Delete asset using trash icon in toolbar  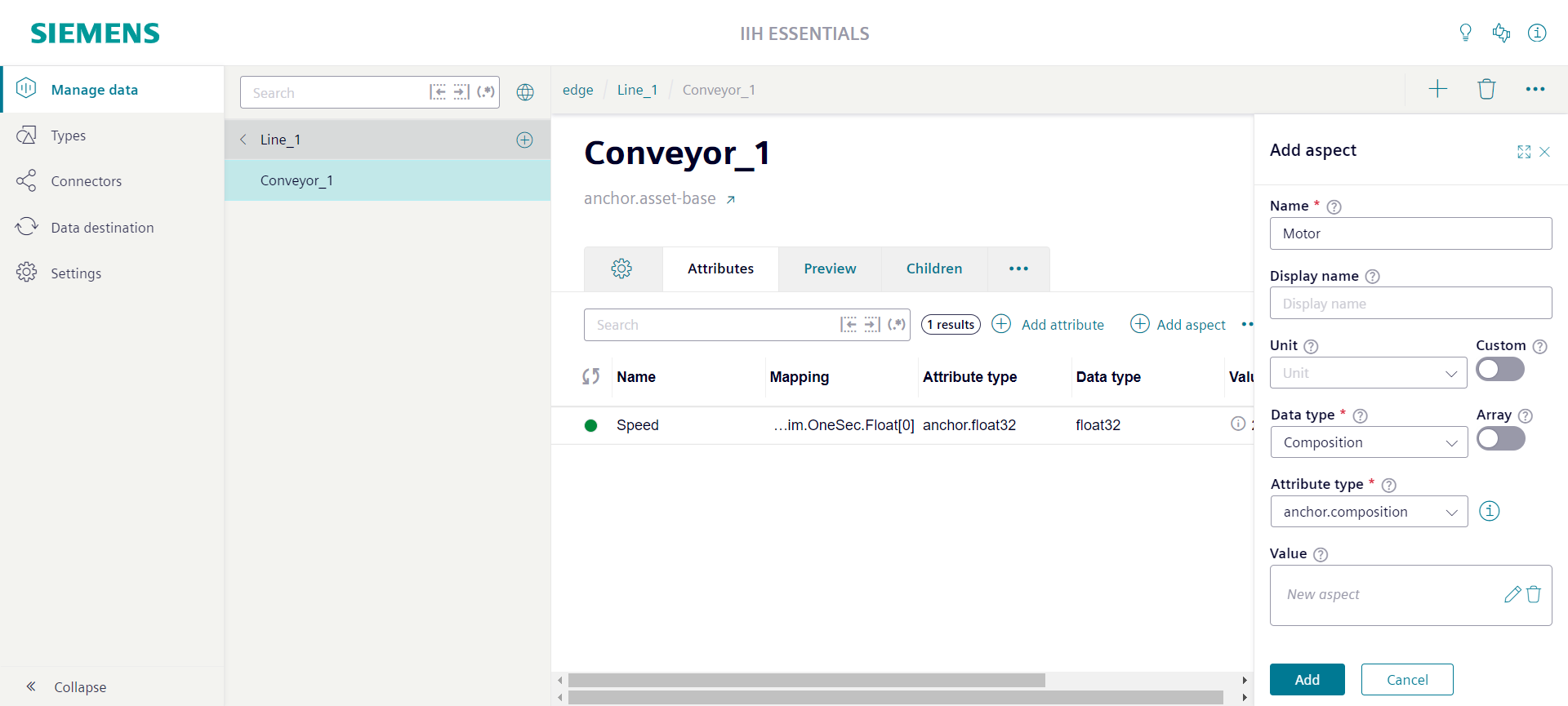1486,89
